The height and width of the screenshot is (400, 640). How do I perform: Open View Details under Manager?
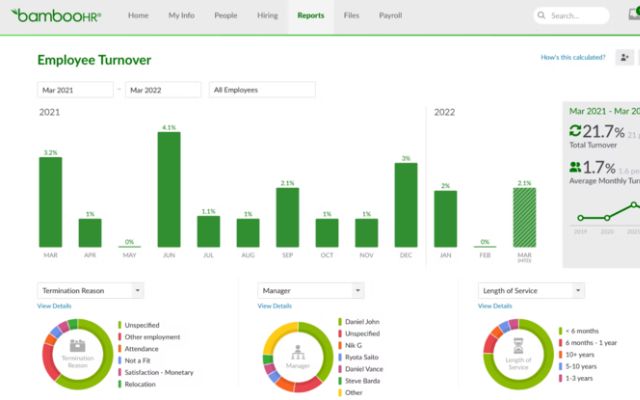pyautogui.click(x=275, y=306)
